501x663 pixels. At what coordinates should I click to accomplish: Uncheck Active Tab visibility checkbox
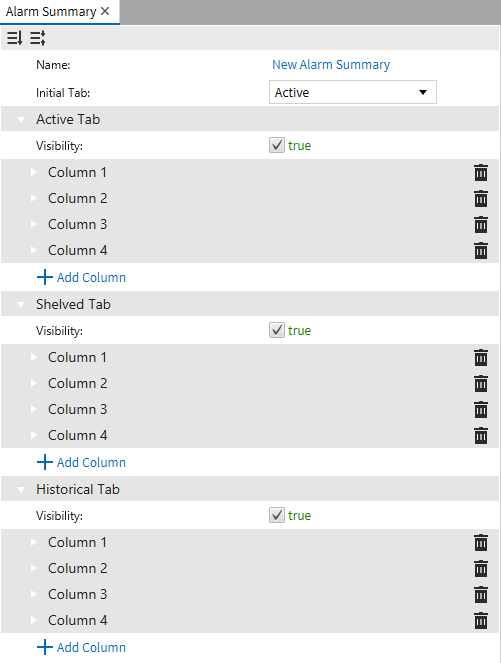(x=277, y=145)
